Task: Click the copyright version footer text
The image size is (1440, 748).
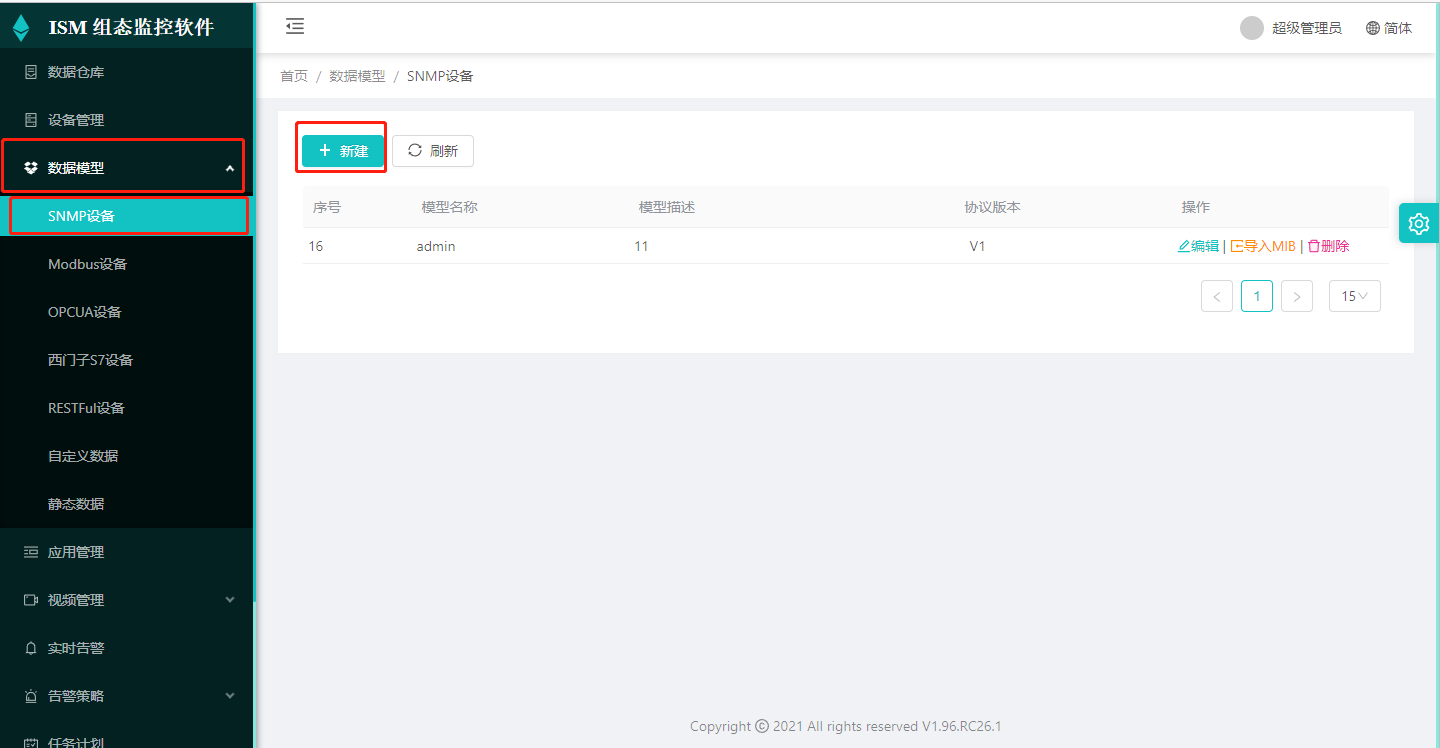Action: (x=846, y=726)
